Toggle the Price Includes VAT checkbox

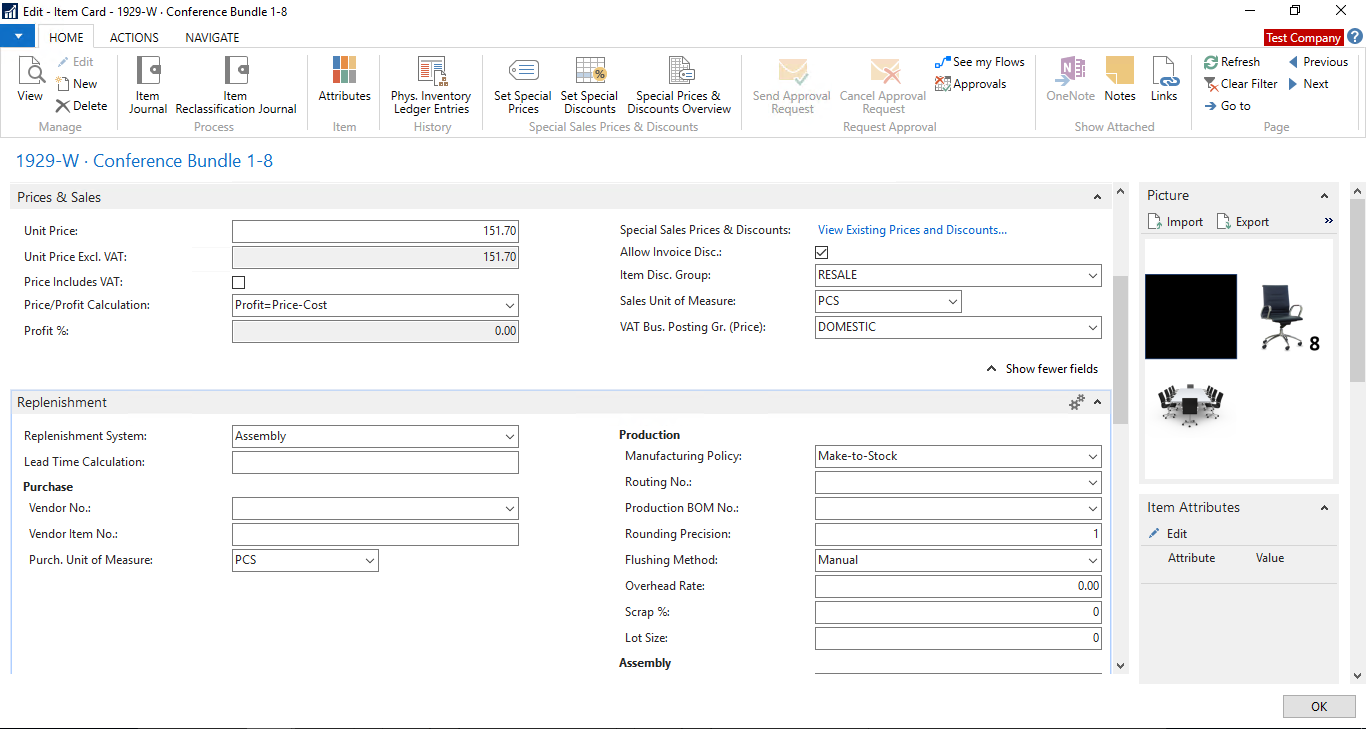tap(238, 282)
